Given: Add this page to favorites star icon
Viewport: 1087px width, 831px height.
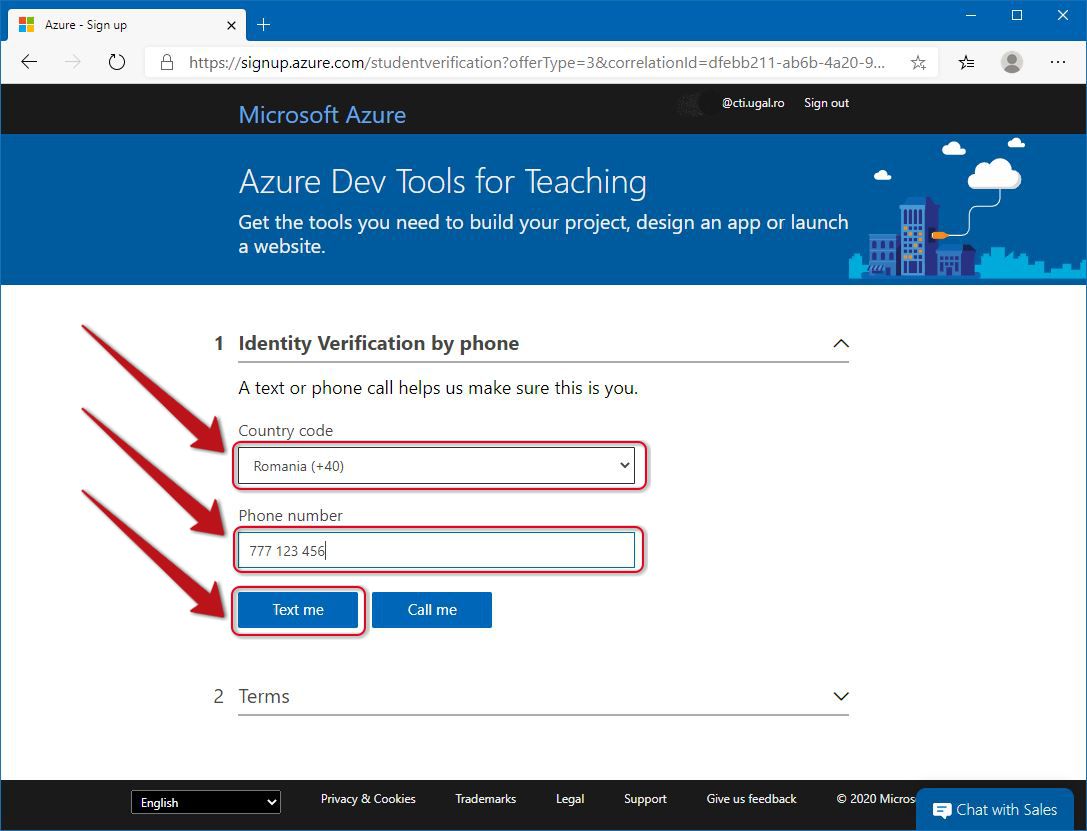Looking at the screenshot, I should (918, 63).
